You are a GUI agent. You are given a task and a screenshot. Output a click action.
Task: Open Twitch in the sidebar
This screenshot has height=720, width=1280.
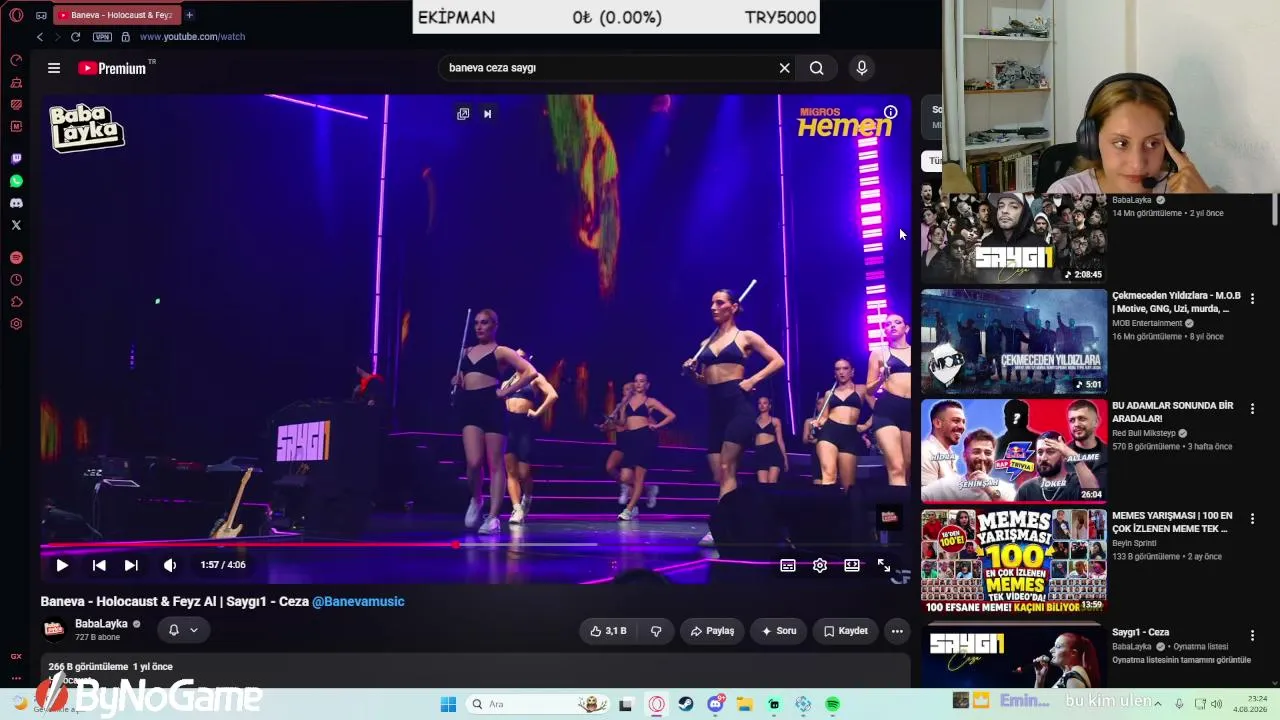click(16, 159)
